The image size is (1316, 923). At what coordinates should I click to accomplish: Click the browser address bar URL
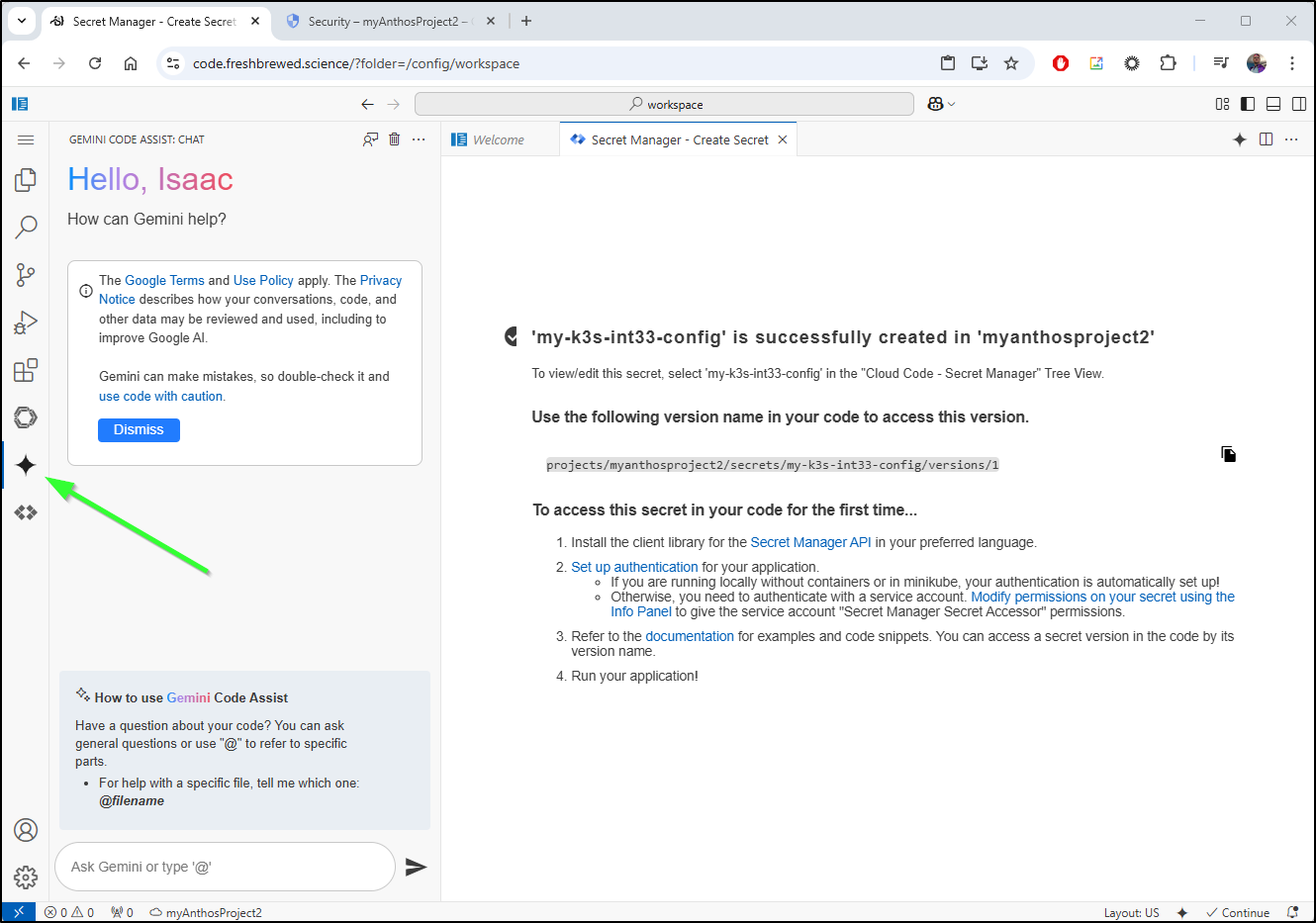(356, 63)
